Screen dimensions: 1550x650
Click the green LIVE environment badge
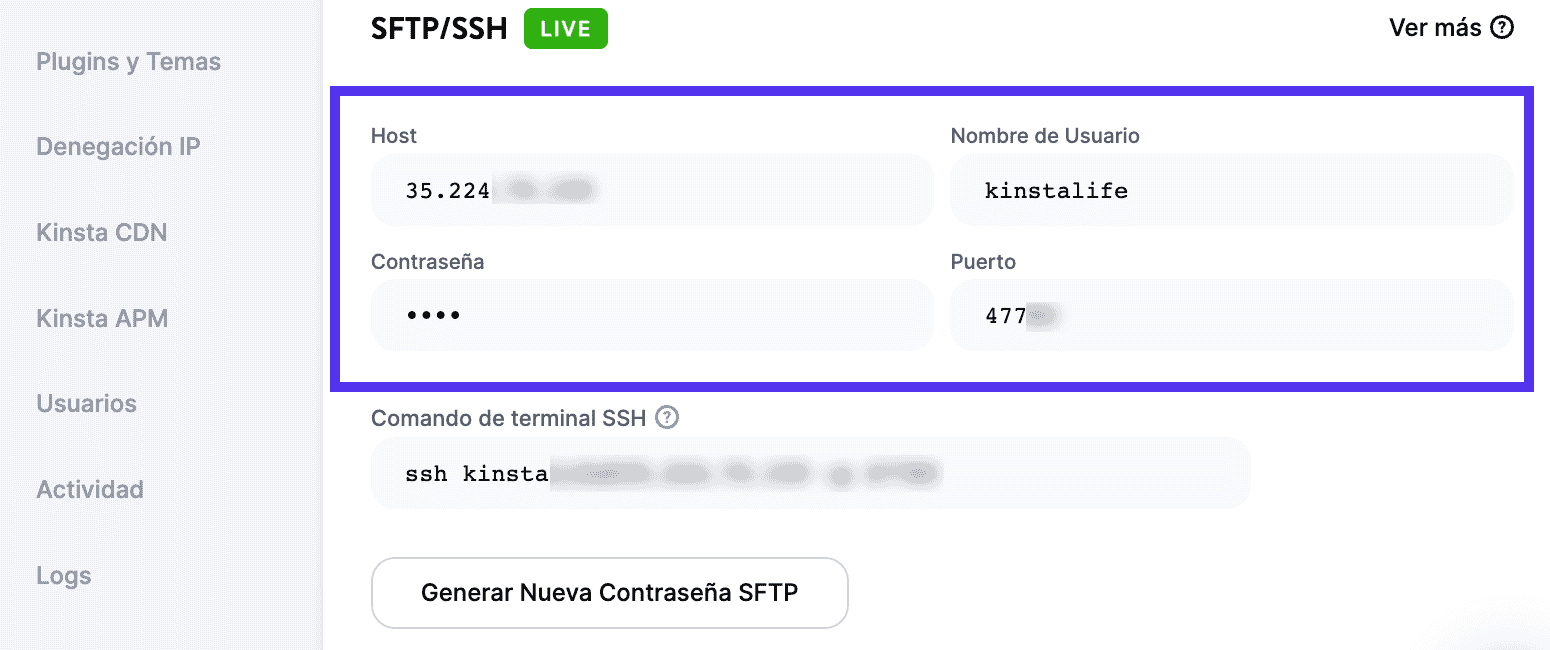(565, 29)
